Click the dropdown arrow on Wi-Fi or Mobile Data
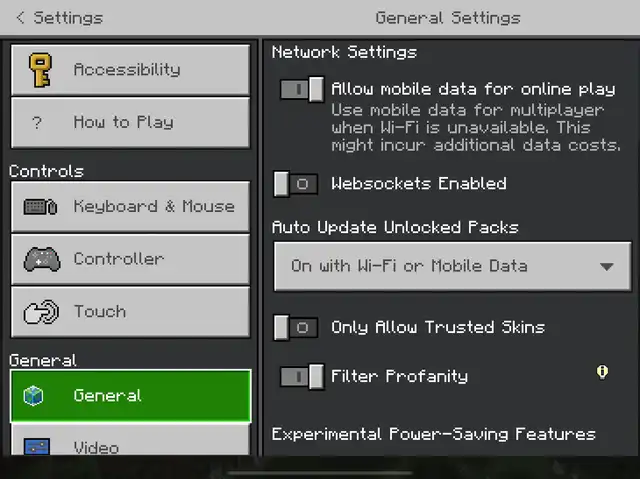This screenshot has height=479, width=640. click(607, 267)
